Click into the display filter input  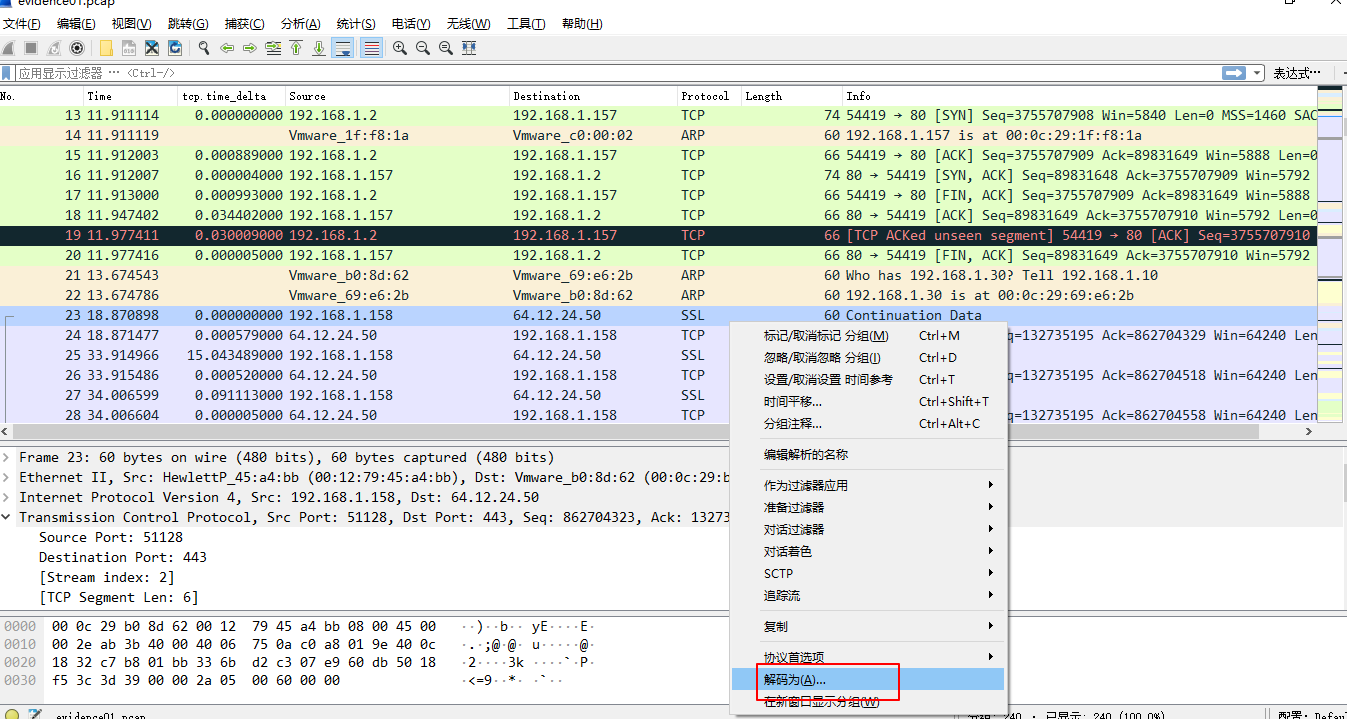click(x=618, y=73)
